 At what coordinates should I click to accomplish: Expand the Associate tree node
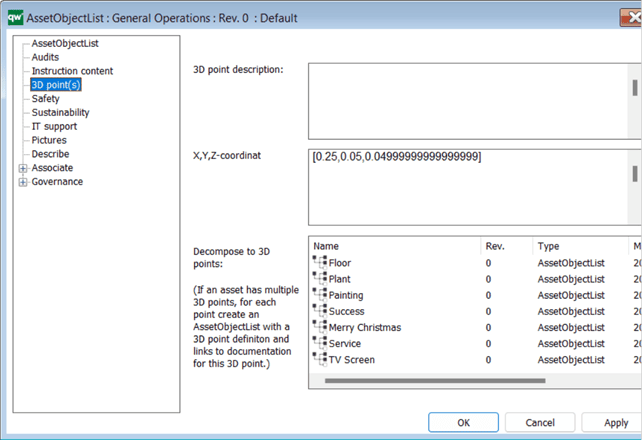point(23,168)
